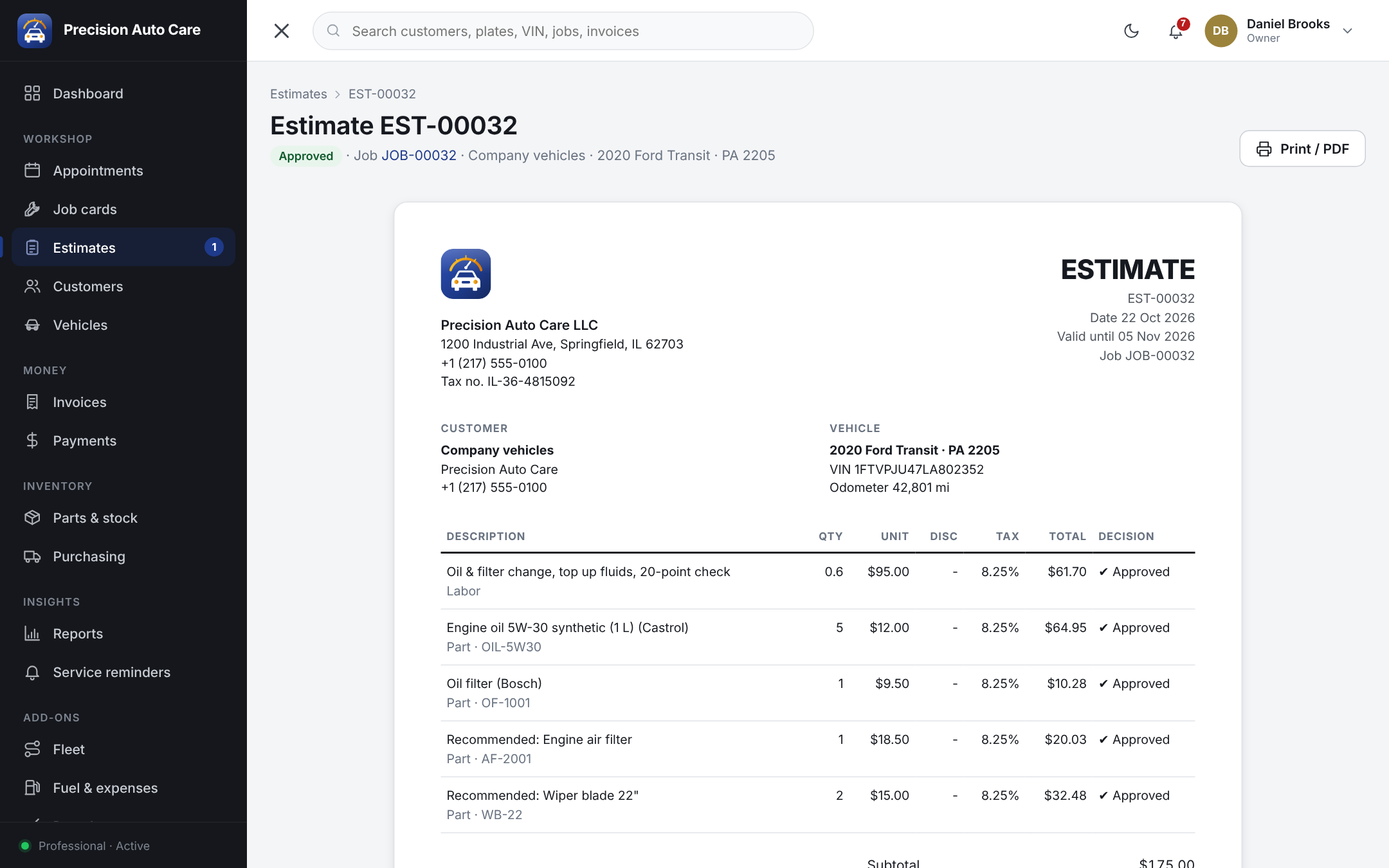Open the Dashboard sidebar item

[123, 94]
